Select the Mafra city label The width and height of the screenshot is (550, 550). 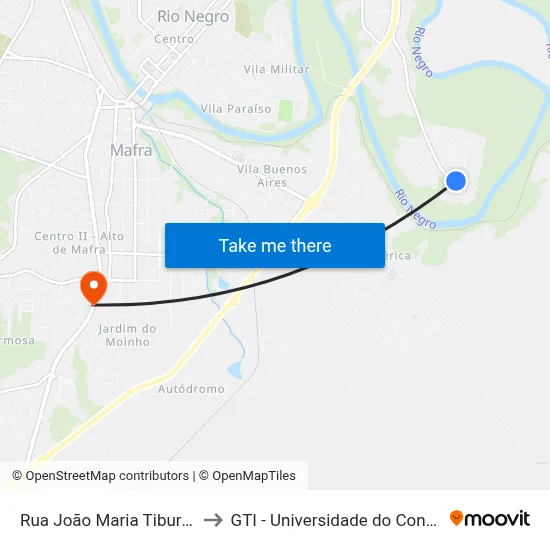(131, 150)
